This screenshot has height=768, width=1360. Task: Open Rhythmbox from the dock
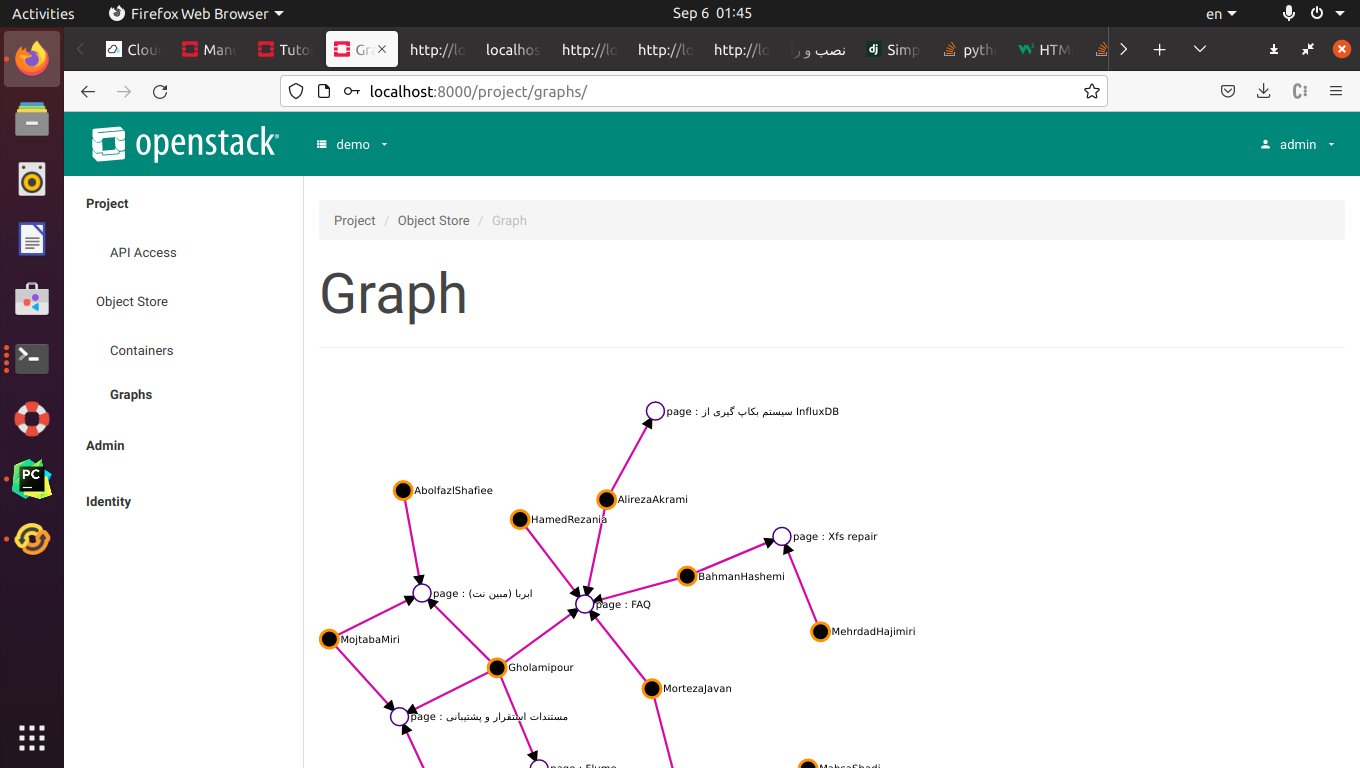[x=32, y=179]
